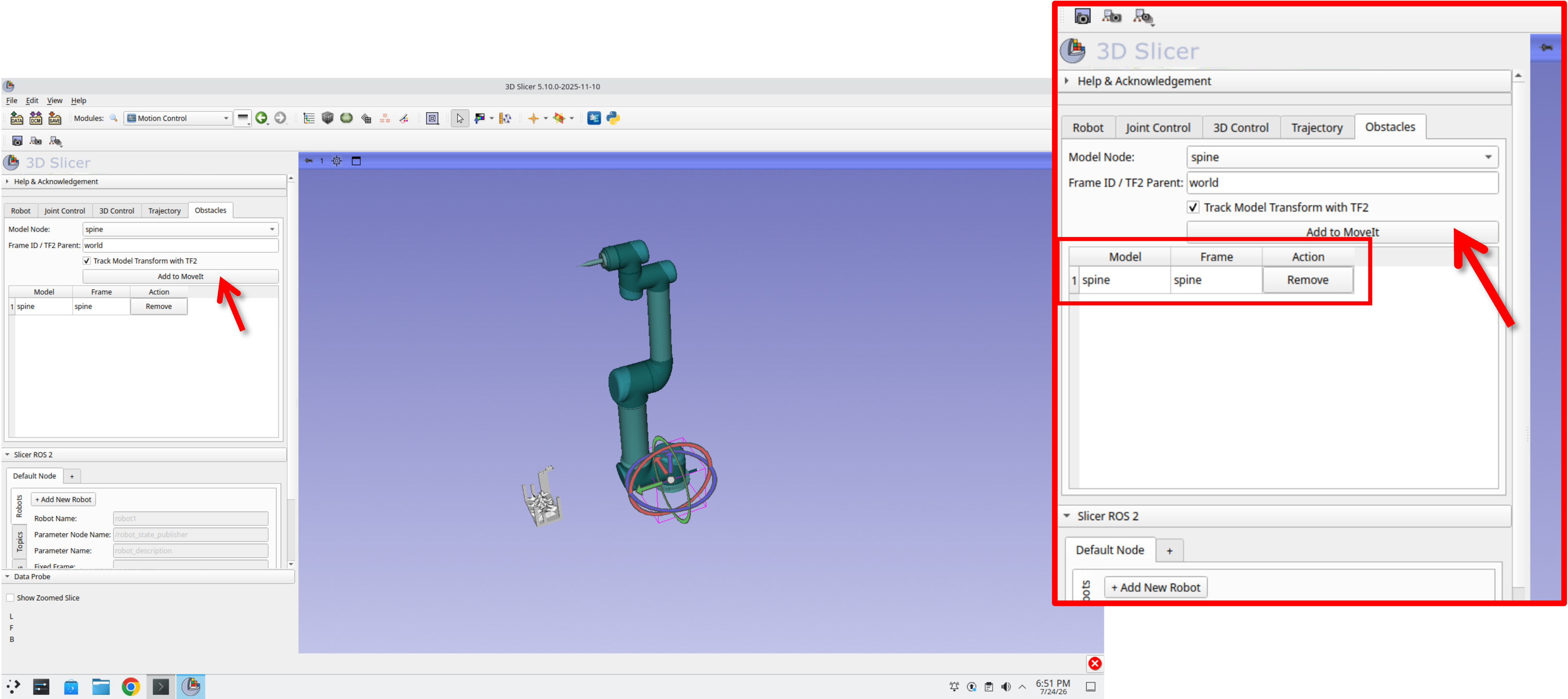1568x699 pixels.
Task: Open the view layout selector icon
Action: pyautogui.click(x=432, y=118)
